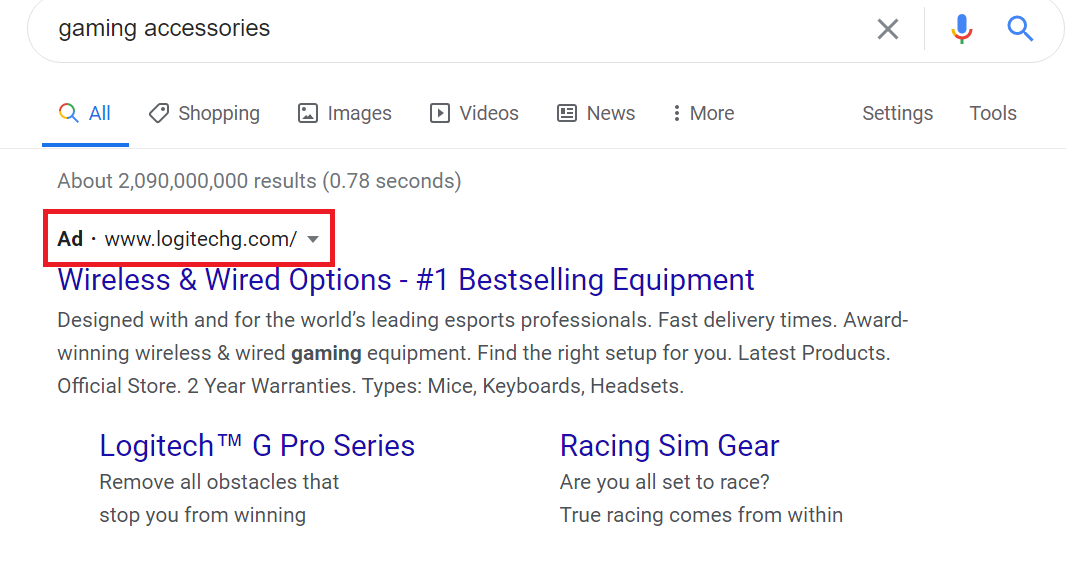Open the Logitech G Pro Series link

(x=257, y=445)
